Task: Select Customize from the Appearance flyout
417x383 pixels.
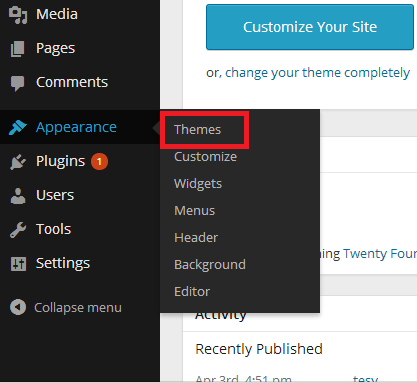Action: pos(205,157)
